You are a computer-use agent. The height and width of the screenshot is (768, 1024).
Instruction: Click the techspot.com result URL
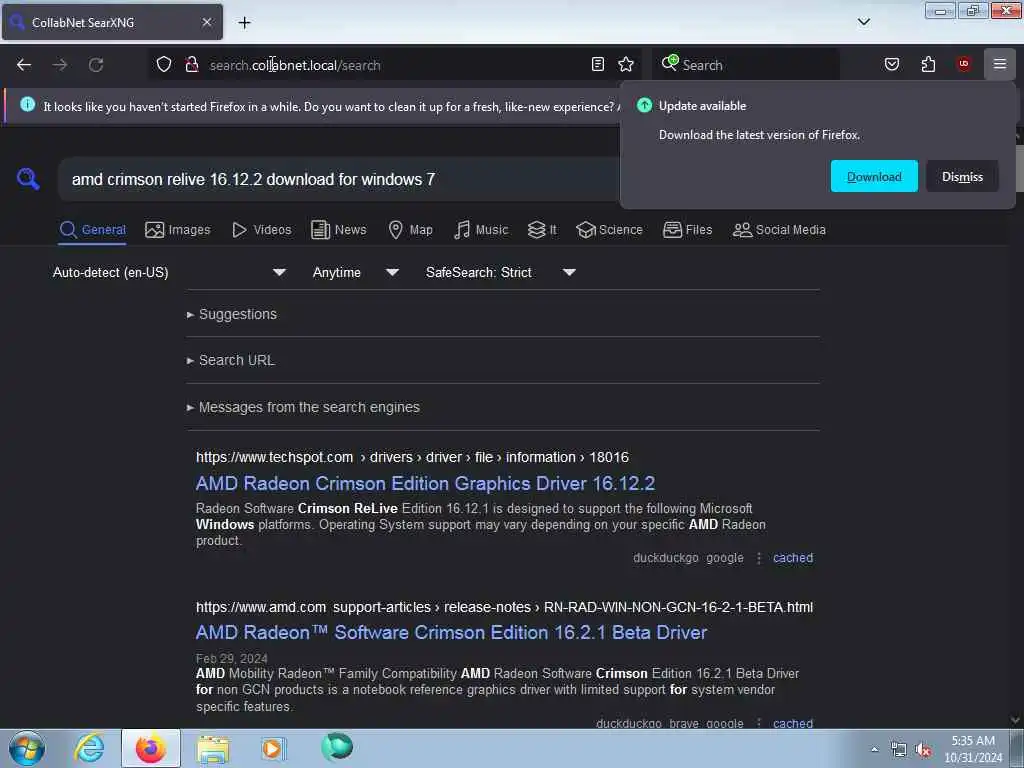[x=412, y=457]
